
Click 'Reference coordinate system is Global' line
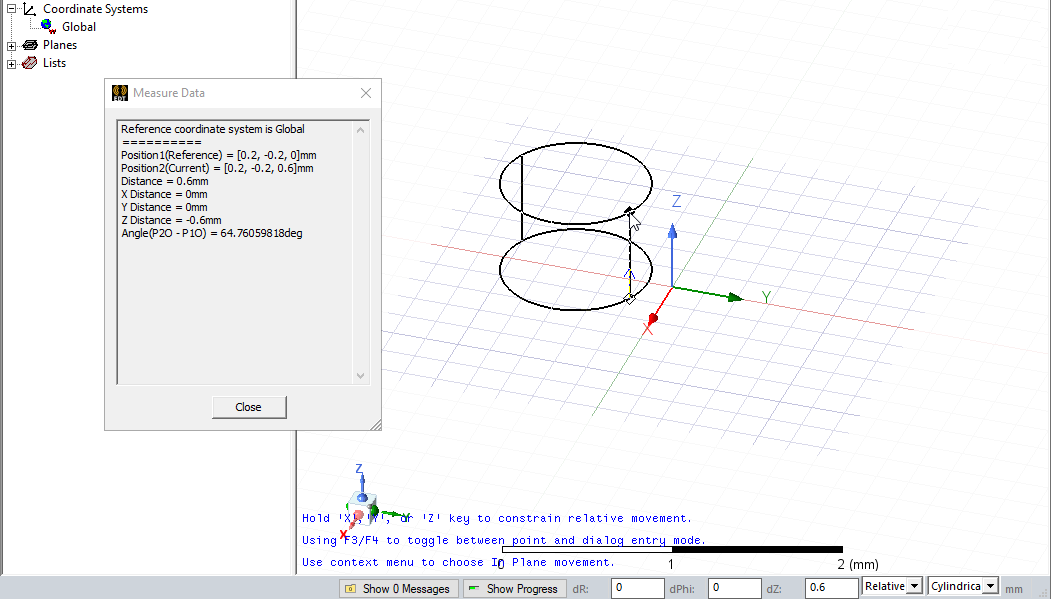212,129
